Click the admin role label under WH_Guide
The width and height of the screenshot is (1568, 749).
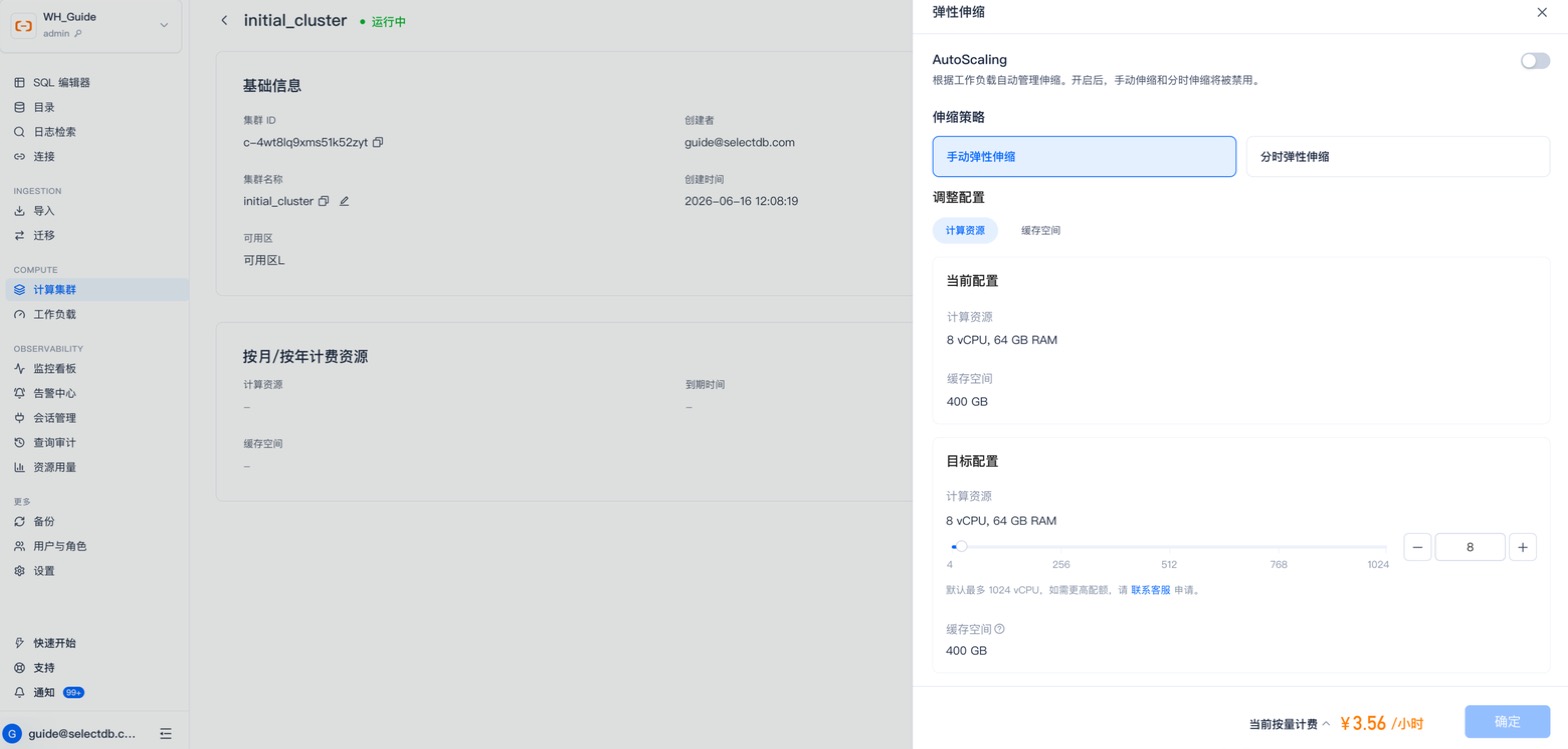click(x=57, y=34)
